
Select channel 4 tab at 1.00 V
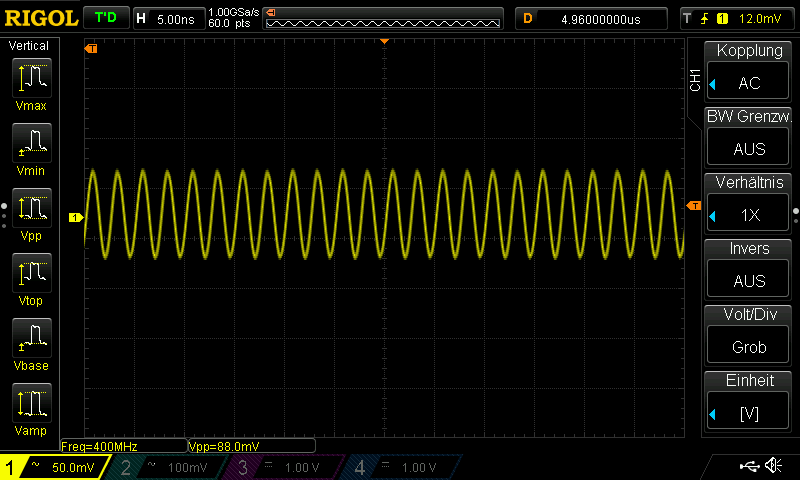402,467
